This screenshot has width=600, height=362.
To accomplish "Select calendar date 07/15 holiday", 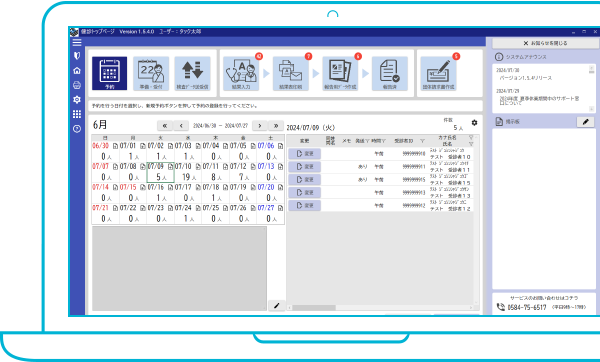I will pyautogui.click(x=133, y=193).
